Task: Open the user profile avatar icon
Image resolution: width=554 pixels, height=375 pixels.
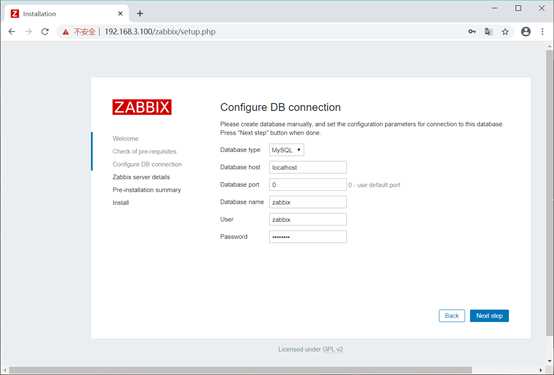Action: click(x=526, y=32)
